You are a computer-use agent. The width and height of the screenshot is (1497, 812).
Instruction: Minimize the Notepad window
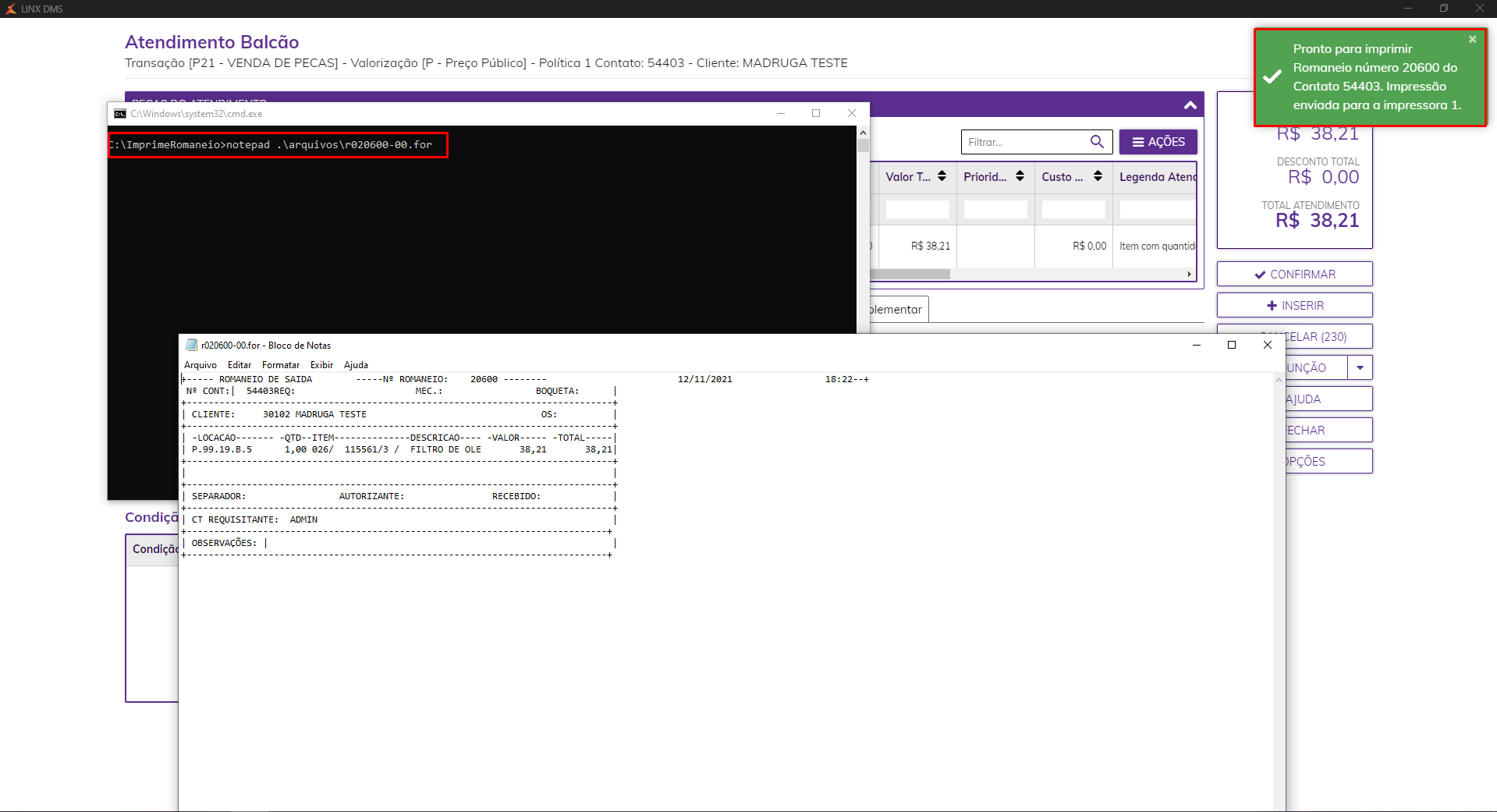(1197, 345)
